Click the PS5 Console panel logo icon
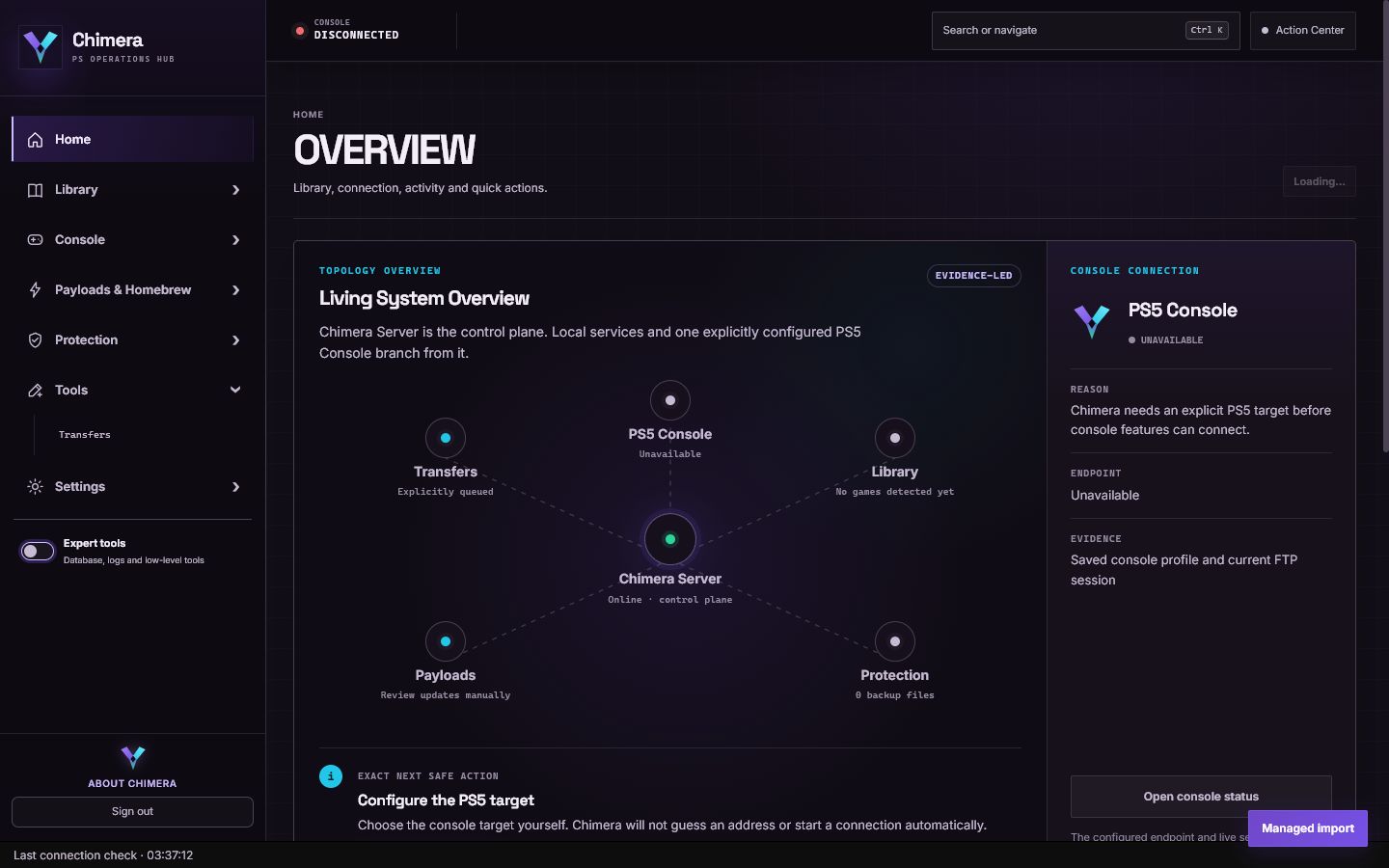 tap(1092, 321)
